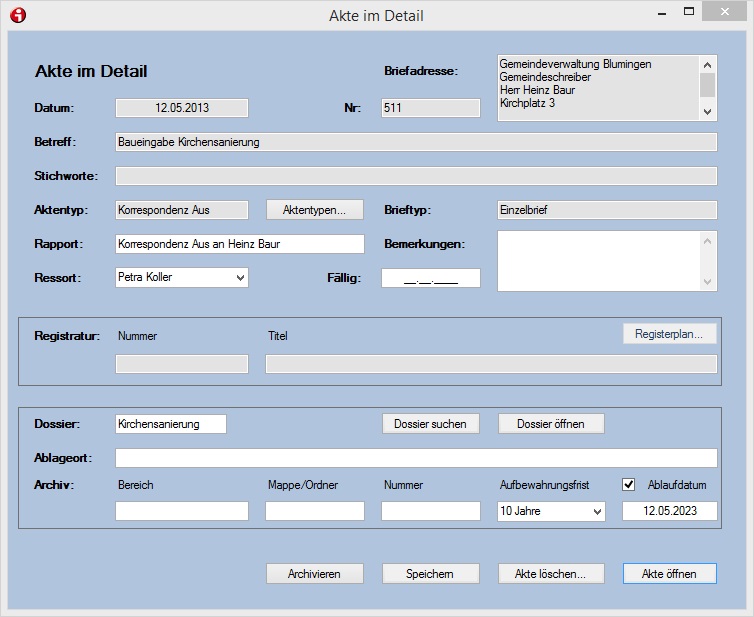Click the Archiv Bereich input field
The height and width of the screenshot is (617, 754).
(x=182, y=511)
